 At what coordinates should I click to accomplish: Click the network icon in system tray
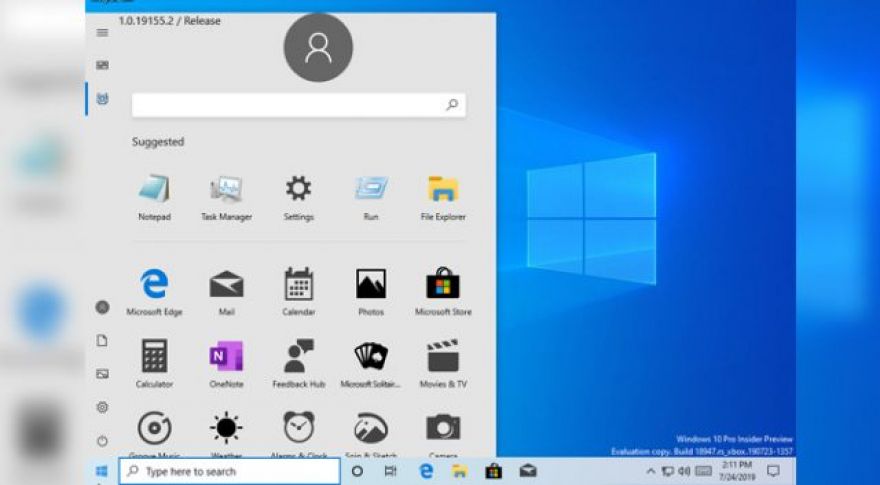click(668, 472)
